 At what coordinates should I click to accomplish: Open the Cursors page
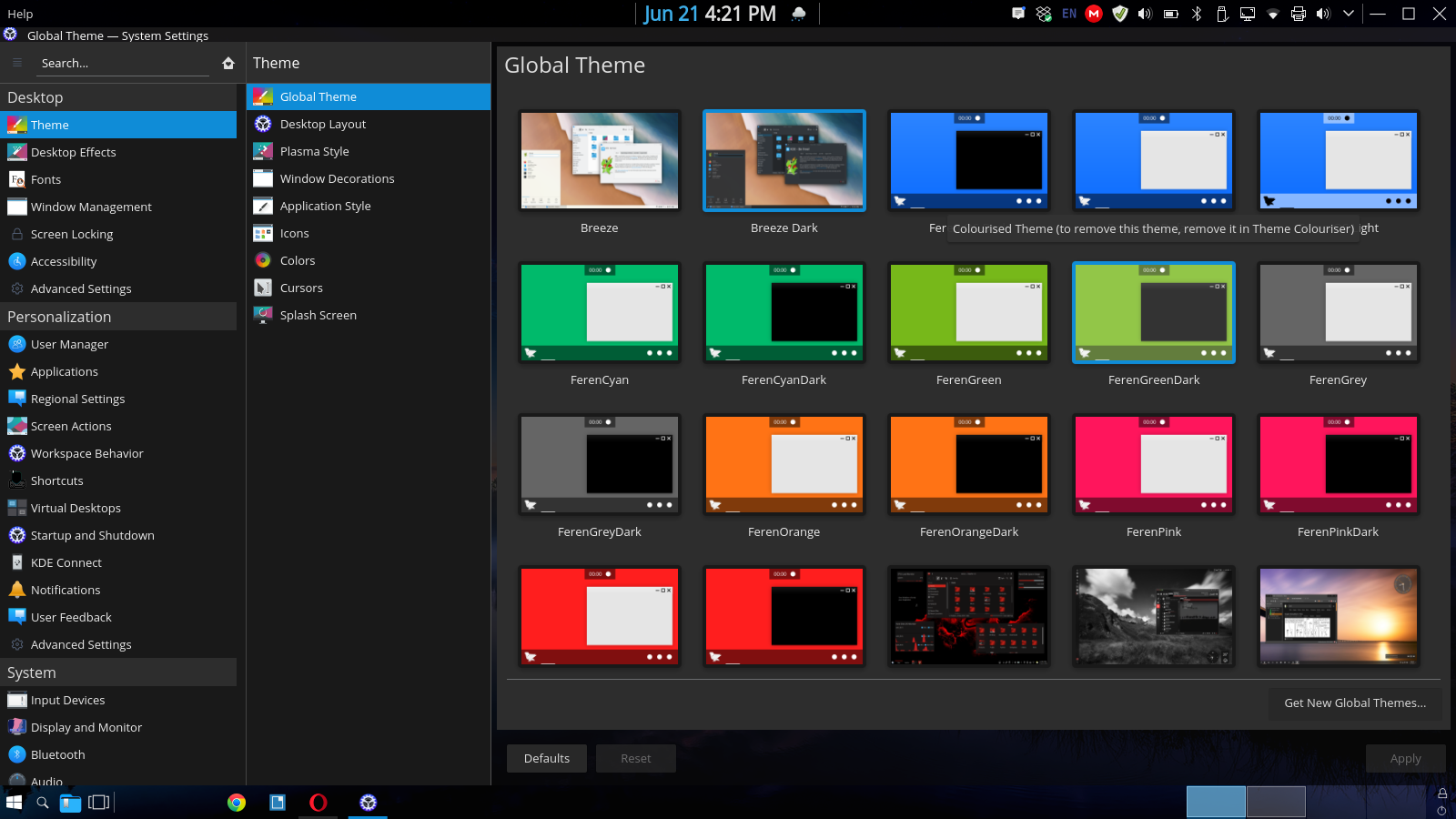click(369, 288)
